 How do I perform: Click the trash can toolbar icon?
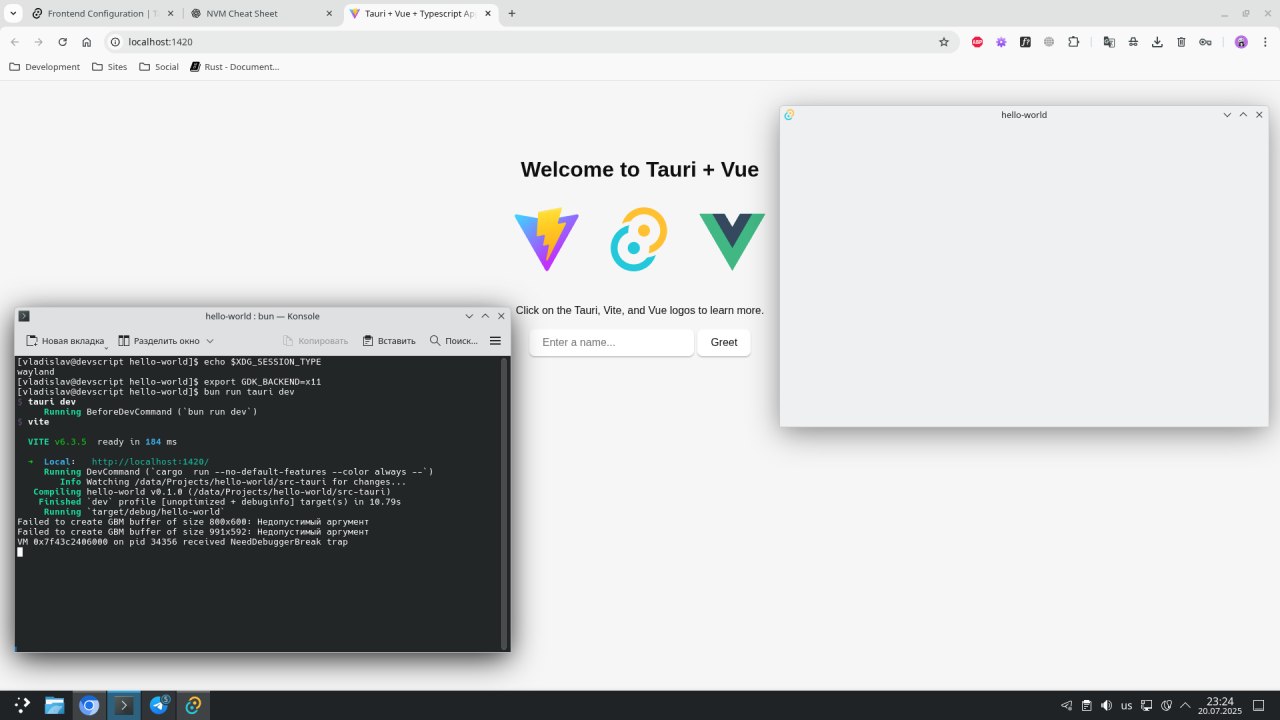(x=1181, y=42)
